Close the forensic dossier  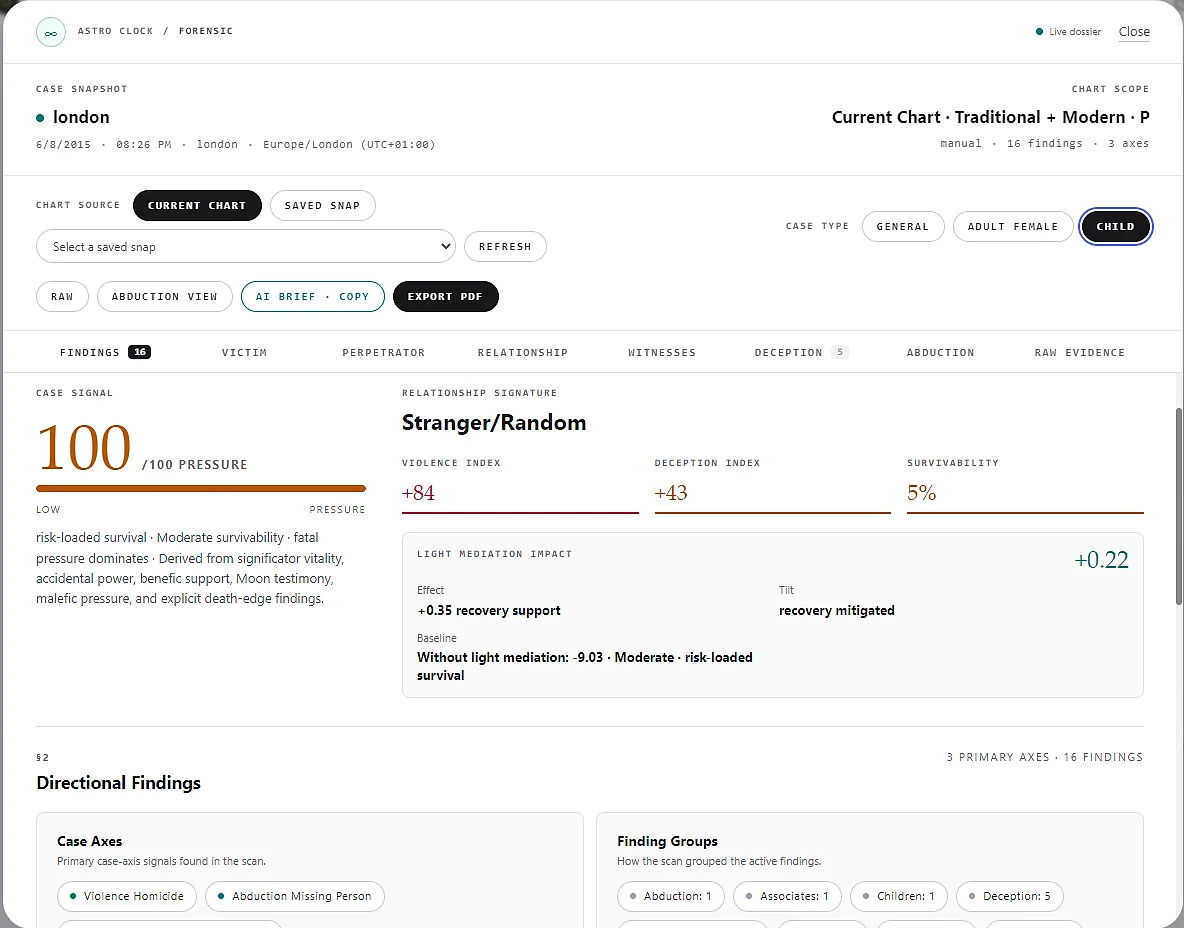(1133, 32)
